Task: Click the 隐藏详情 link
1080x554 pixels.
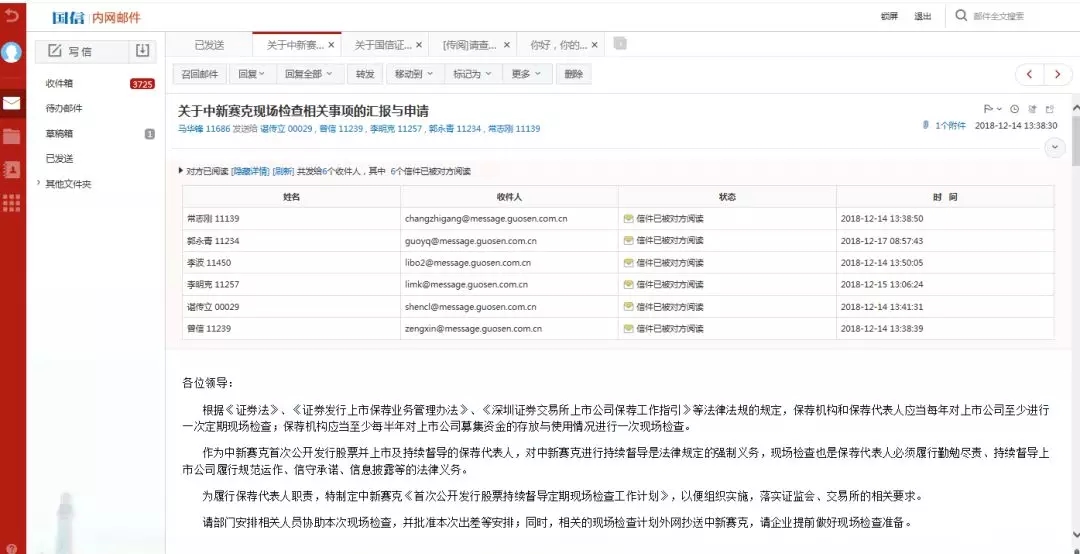Action: (x=250, y=171)
